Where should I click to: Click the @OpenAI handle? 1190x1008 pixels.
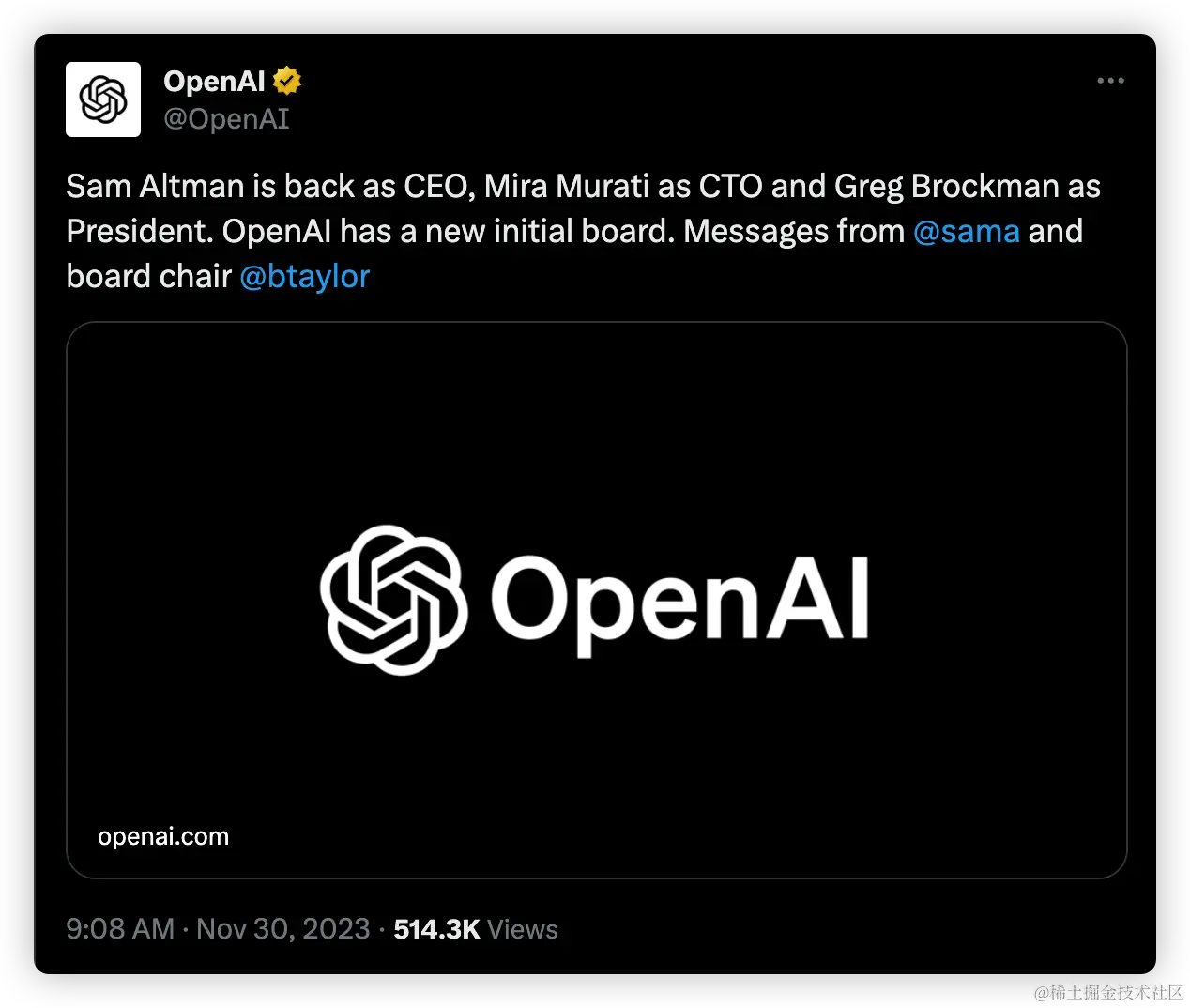point(227,118)
